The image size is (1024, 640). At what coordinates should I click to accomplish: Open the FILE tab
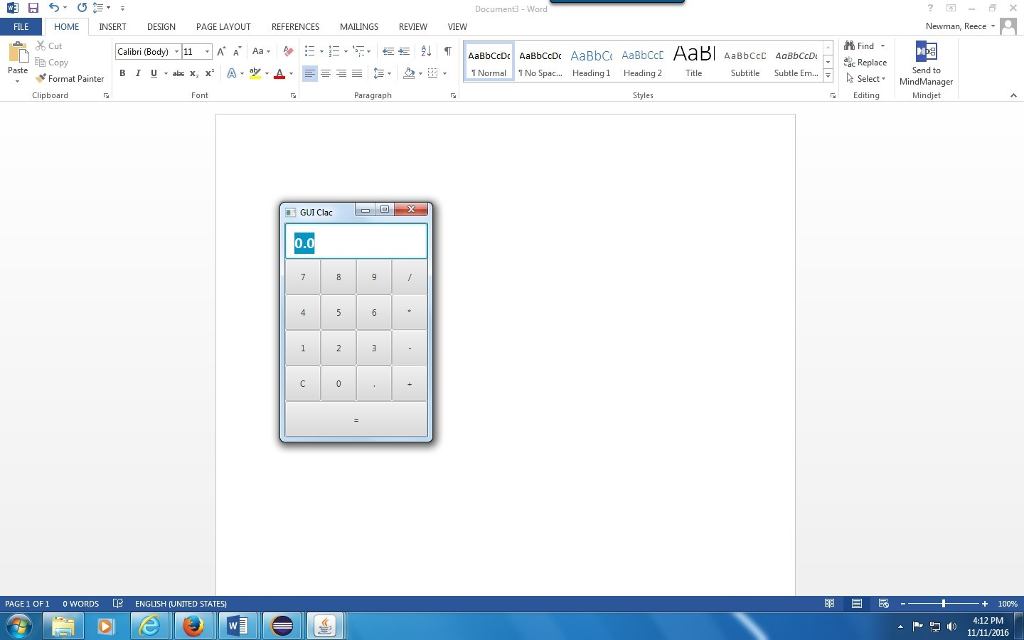pos(21,27)
